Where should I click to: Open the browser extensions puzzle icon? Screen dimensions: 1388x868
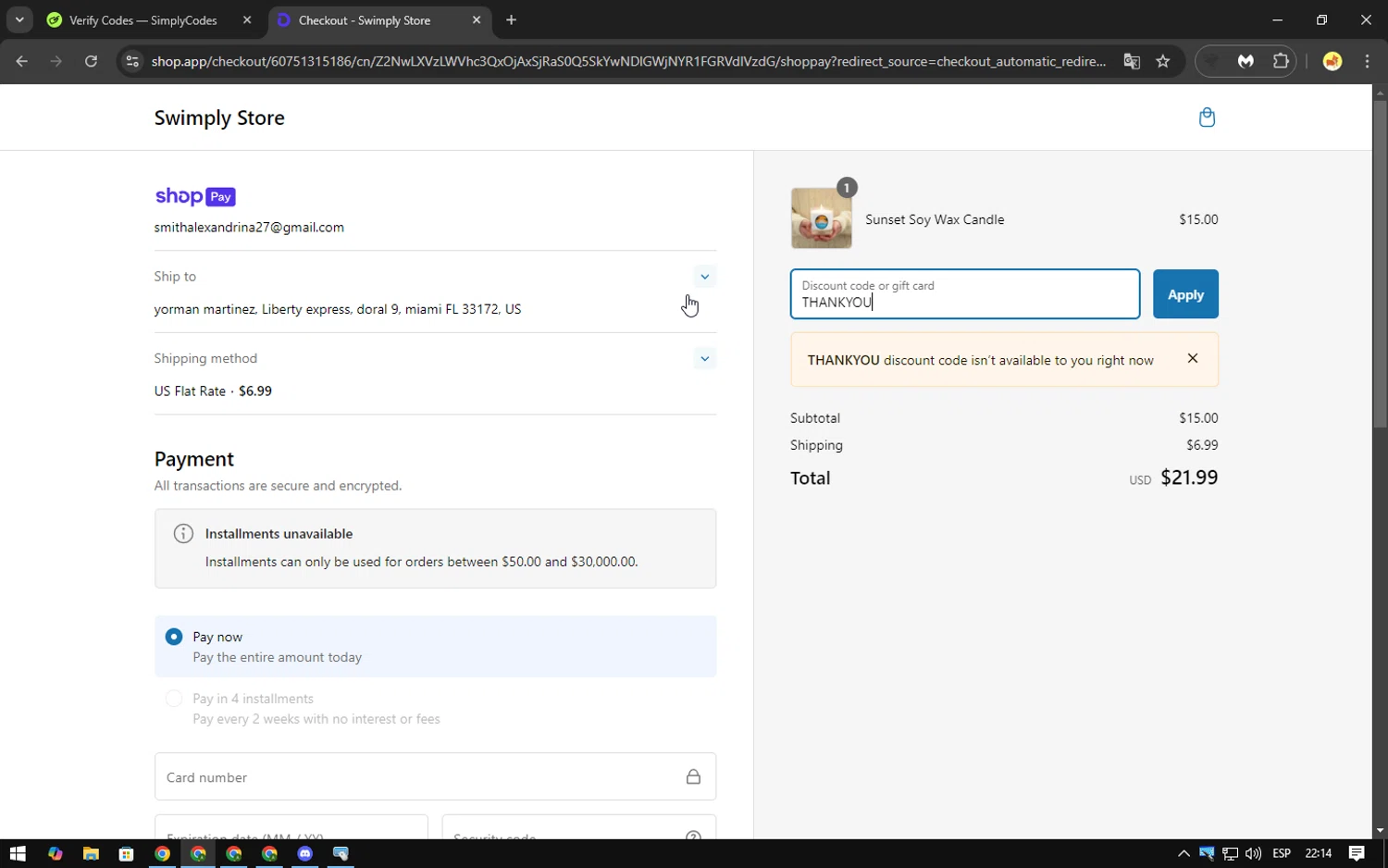pyautogui.click(x=1281, y=61)
